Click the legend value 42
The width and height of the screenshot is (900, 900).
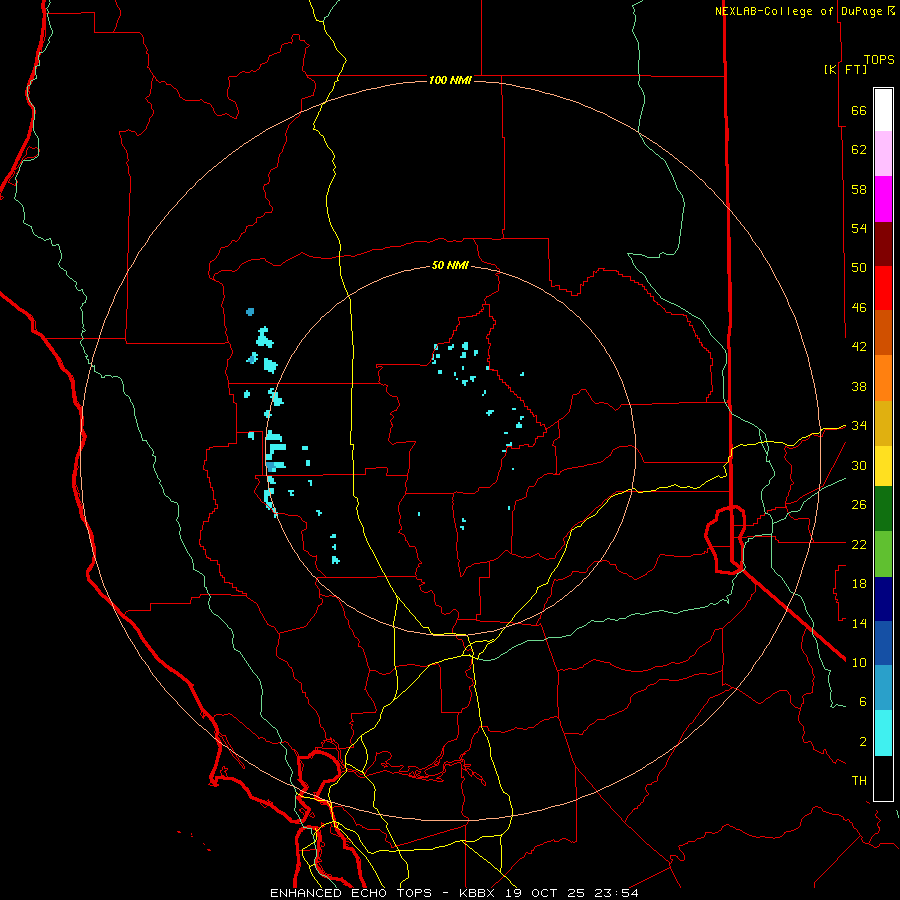[859, 347]
